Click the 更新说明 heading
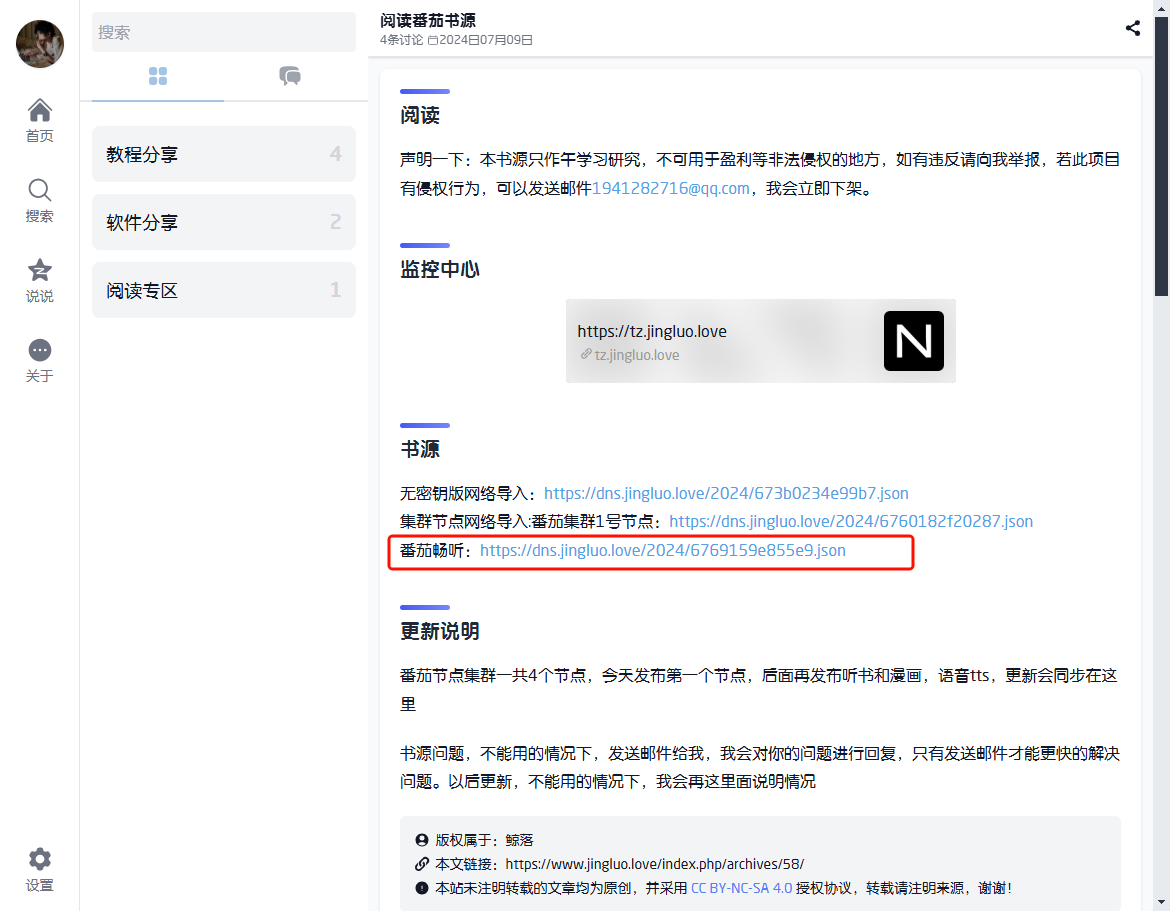 pyautogui.click(x=439, y=631)
